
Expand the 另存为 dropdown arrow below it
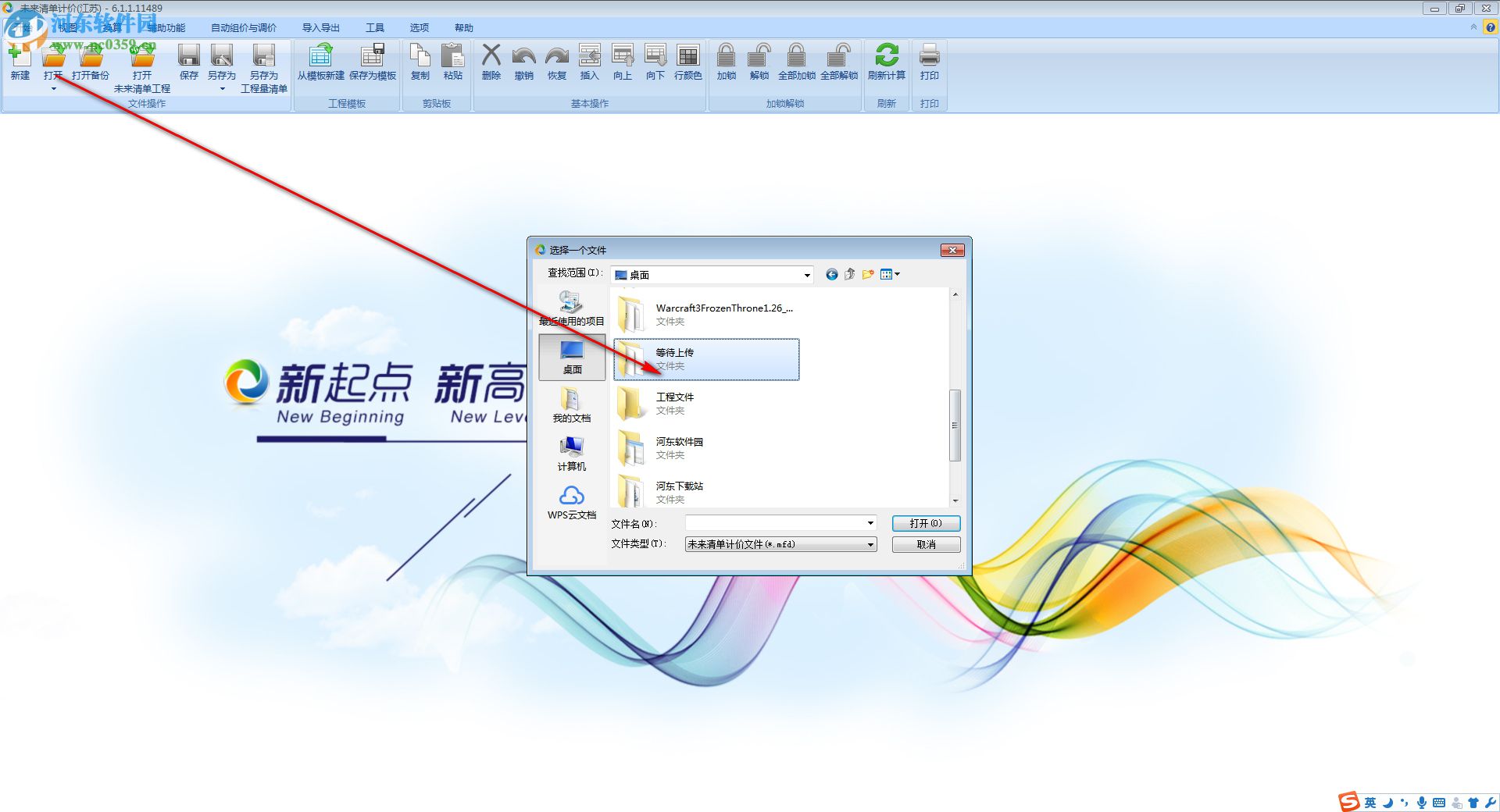(x=223, y=89)
